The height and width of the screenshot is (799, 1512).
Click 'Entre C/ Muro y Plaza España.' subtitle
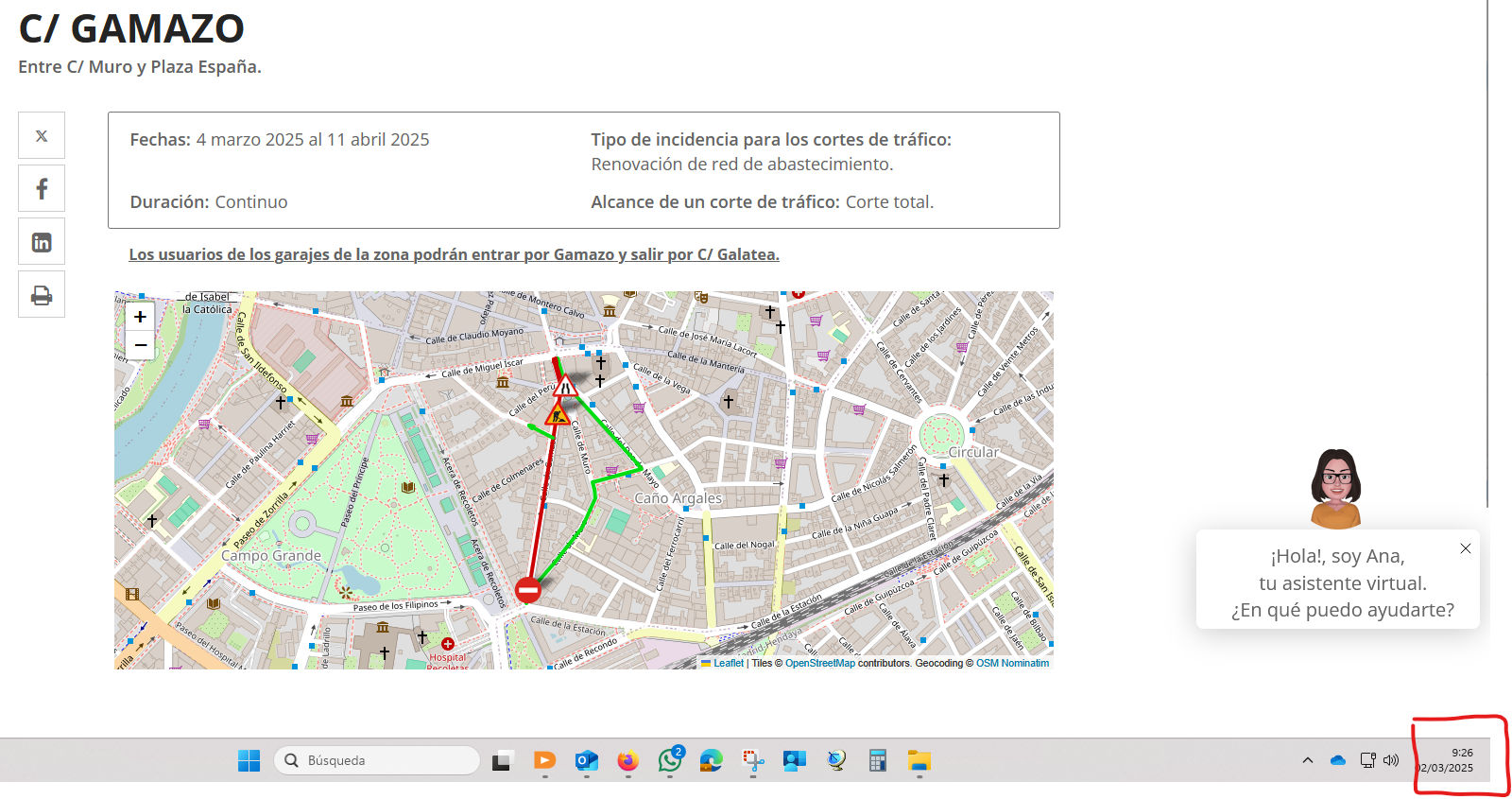(x=140, y=67)
